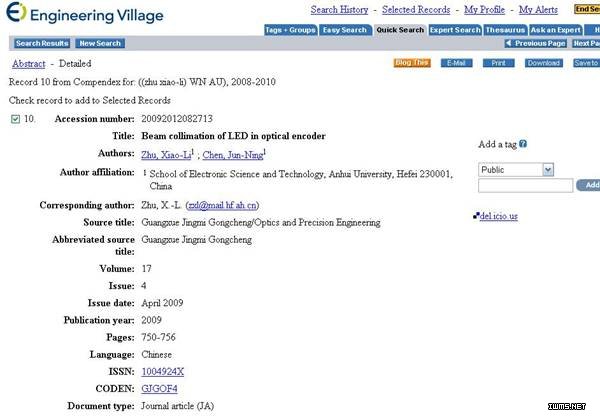This screenshot has height=418, width=600.
Task: Open the del.icio.us bookmark link
Action: [497, 216]
